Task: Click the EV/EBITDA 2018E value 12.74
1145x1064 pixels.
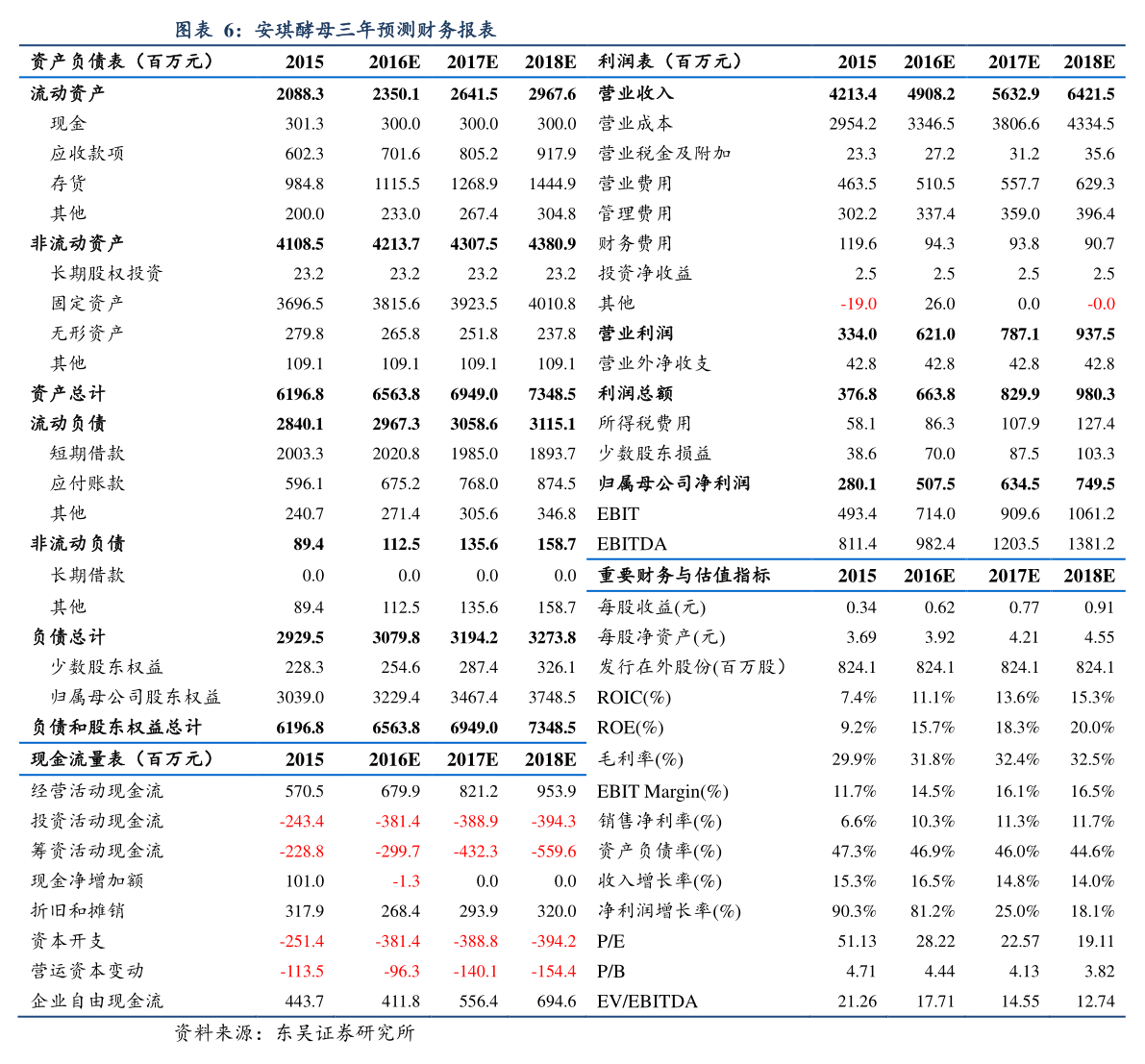Action: [x=1095, y=1002]
